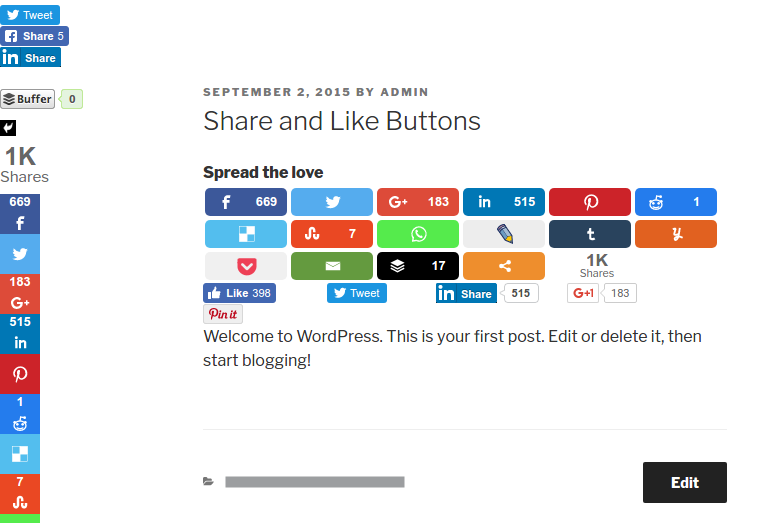Click the sidebar Twitter share icon
The image size is (761, 523).
click(x=20, y=254)
